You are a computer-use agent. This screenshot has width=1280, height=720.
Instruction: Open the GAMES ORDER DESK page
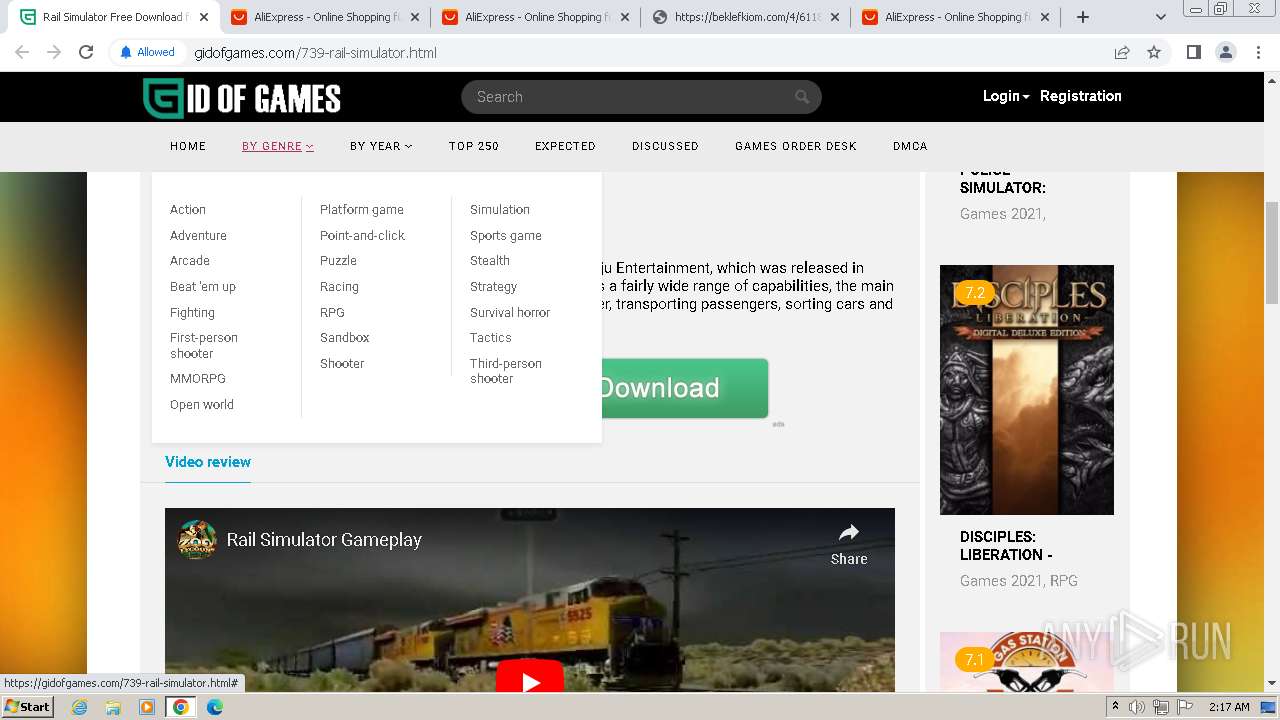click(796, 146)
